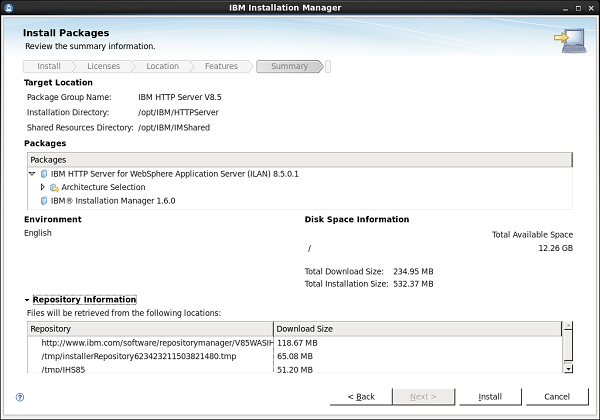The height and width of the screenshot is (420, 600).
Task: Cancel the installation wizard
Action: pos(557,397)
